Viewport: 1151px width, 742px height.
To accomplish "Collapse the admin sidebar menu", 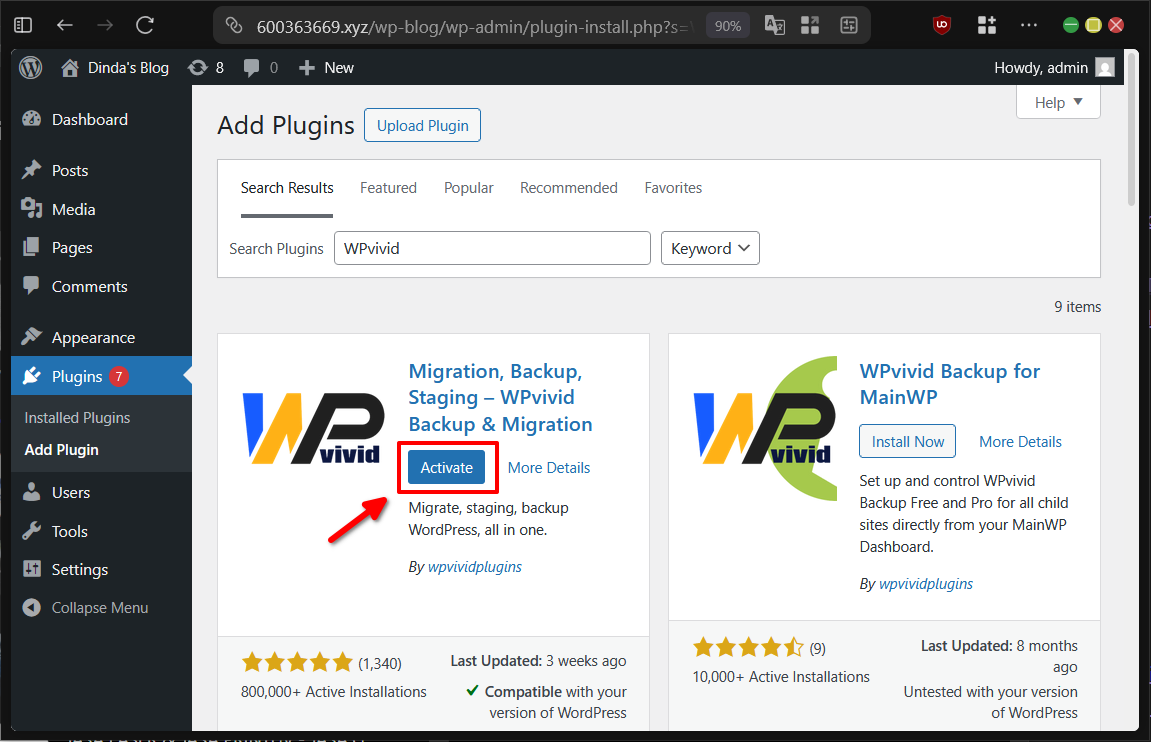I will (100, 607).
